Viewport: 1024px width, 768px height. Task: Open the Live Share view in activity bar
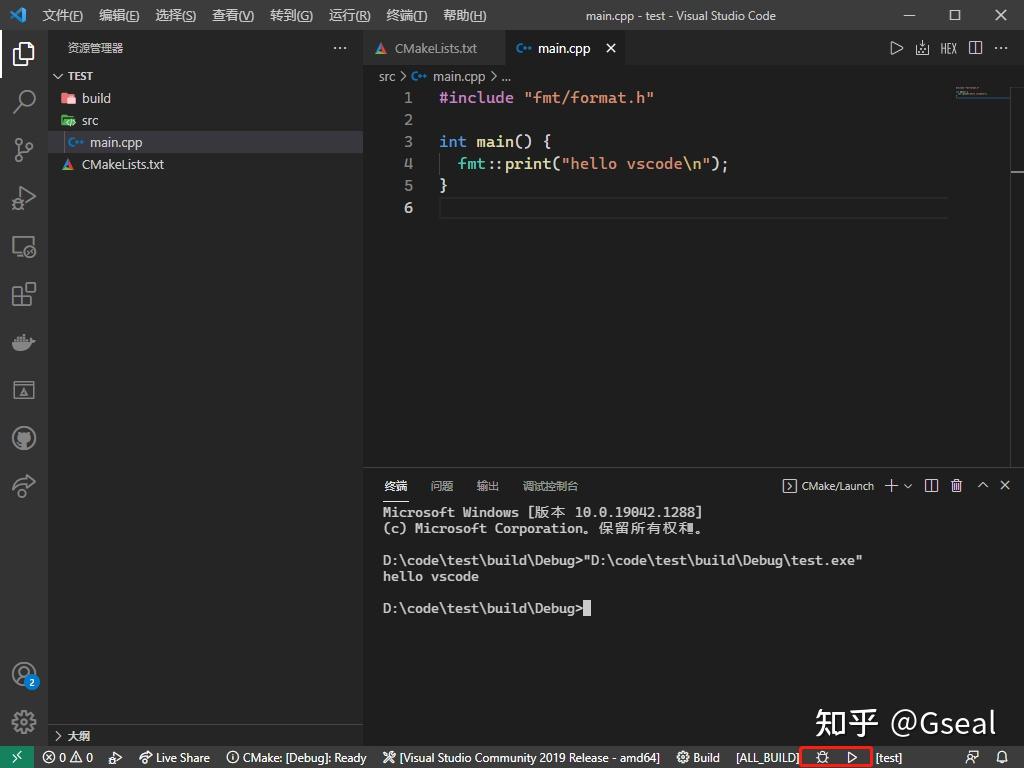coord(24,486)
